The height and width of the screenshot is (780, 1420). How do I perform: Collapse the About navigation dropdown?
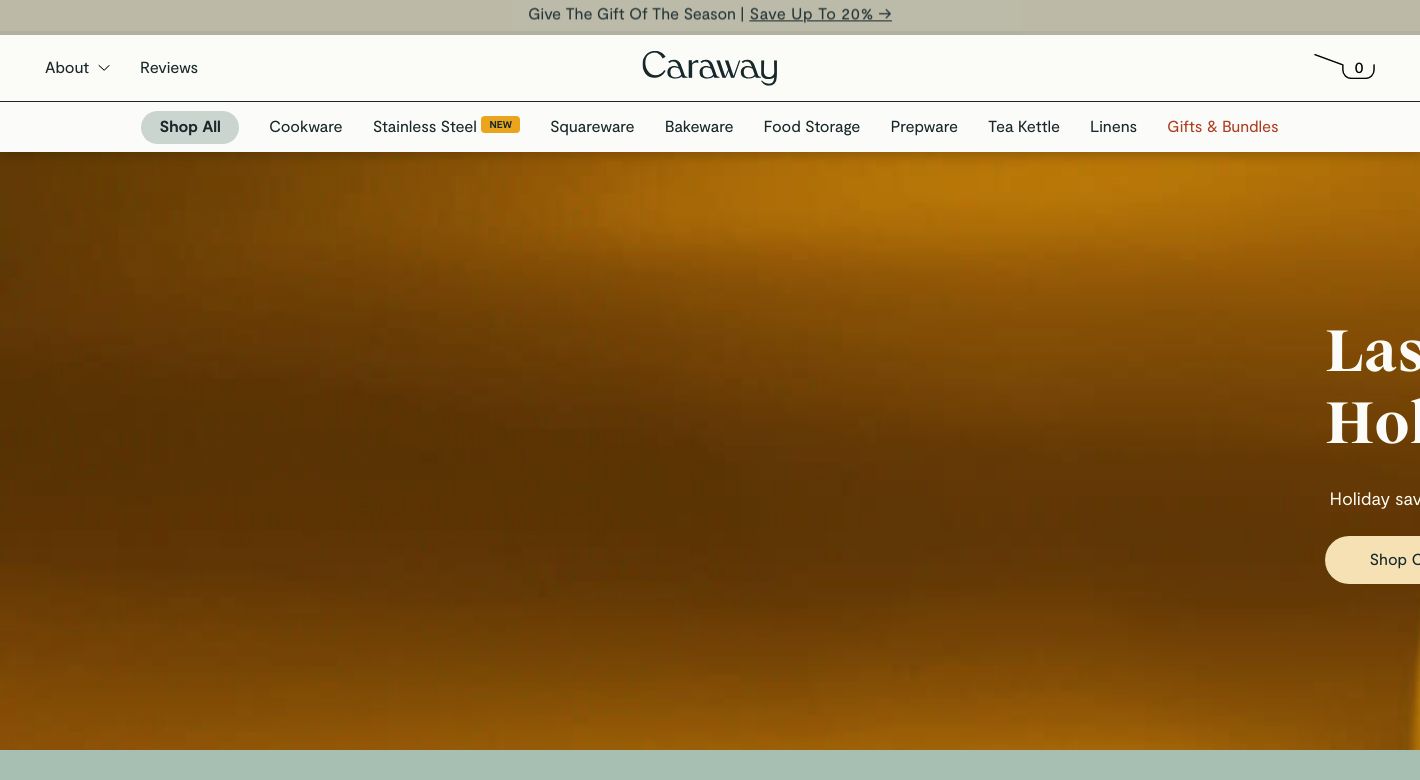pos(103,67)
